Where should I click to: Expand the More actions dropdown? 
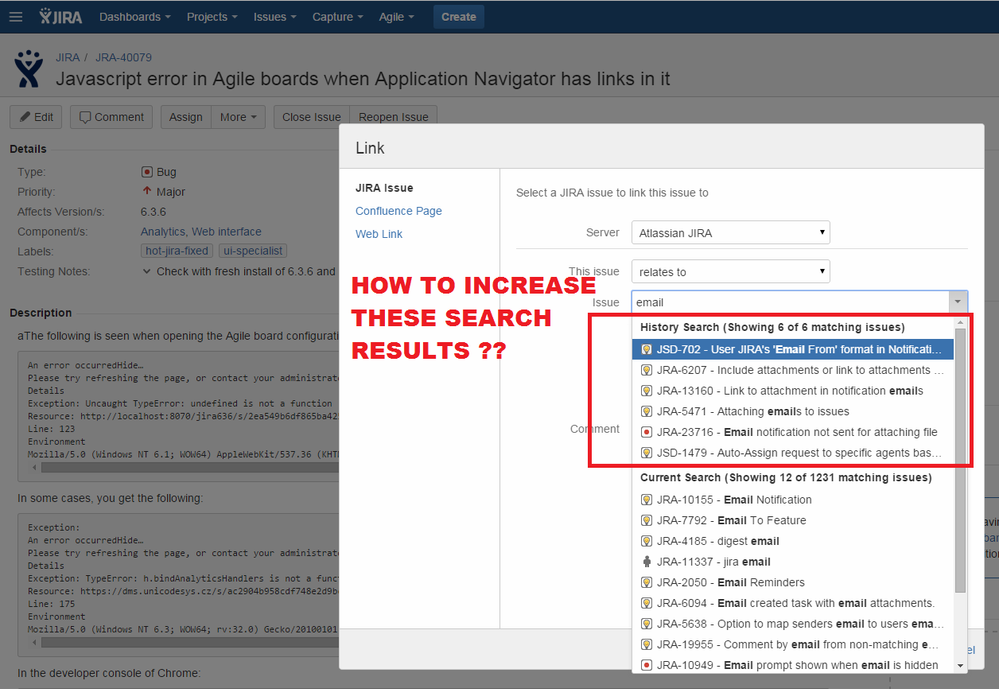238,117
